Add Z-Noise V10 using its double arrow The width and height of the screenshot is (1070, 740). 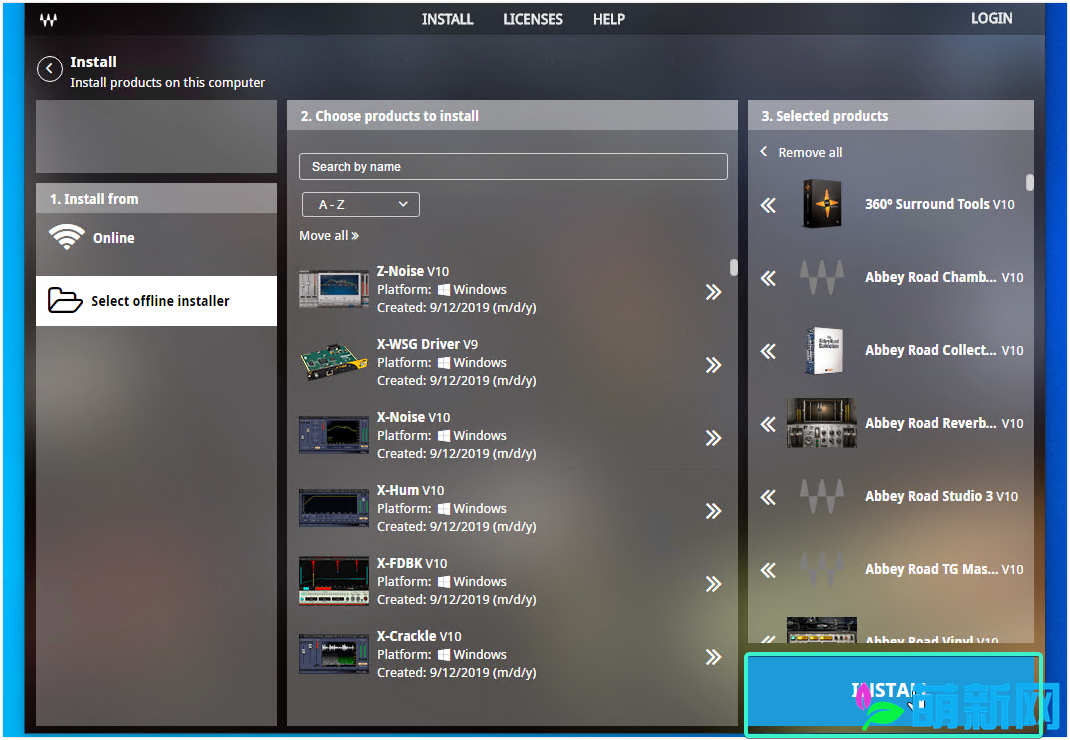(713, 292)
